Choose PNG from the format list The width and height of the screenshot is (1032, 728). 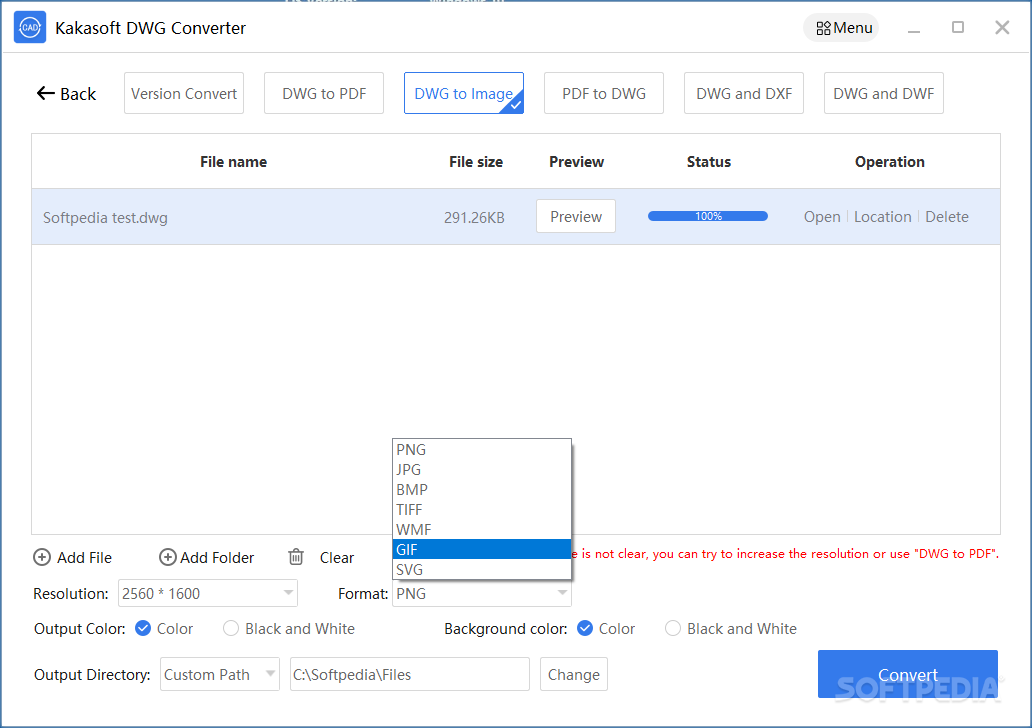[x=482, y=450]
